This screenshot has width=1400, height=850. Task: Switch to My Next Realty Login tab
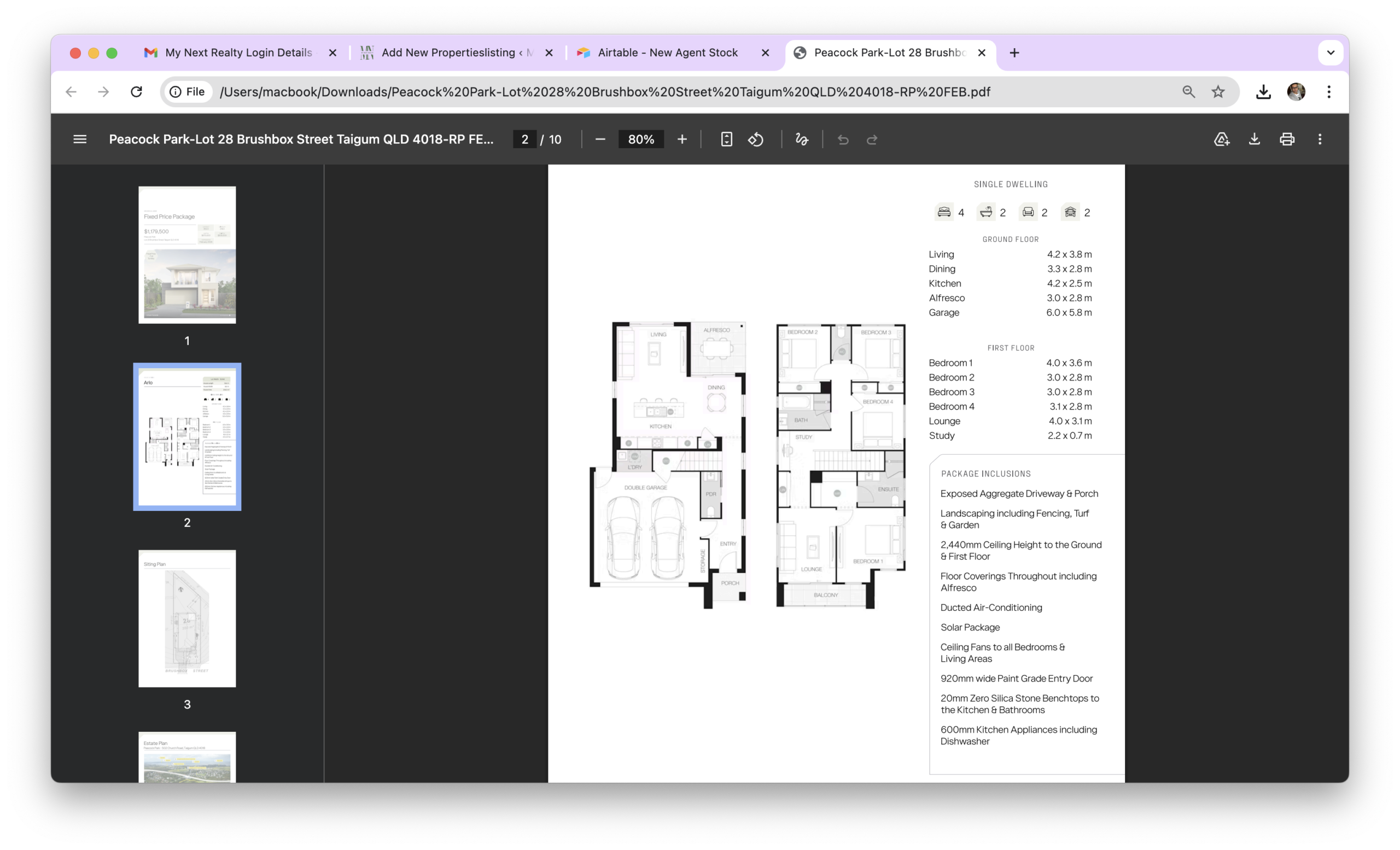[238, 53]
